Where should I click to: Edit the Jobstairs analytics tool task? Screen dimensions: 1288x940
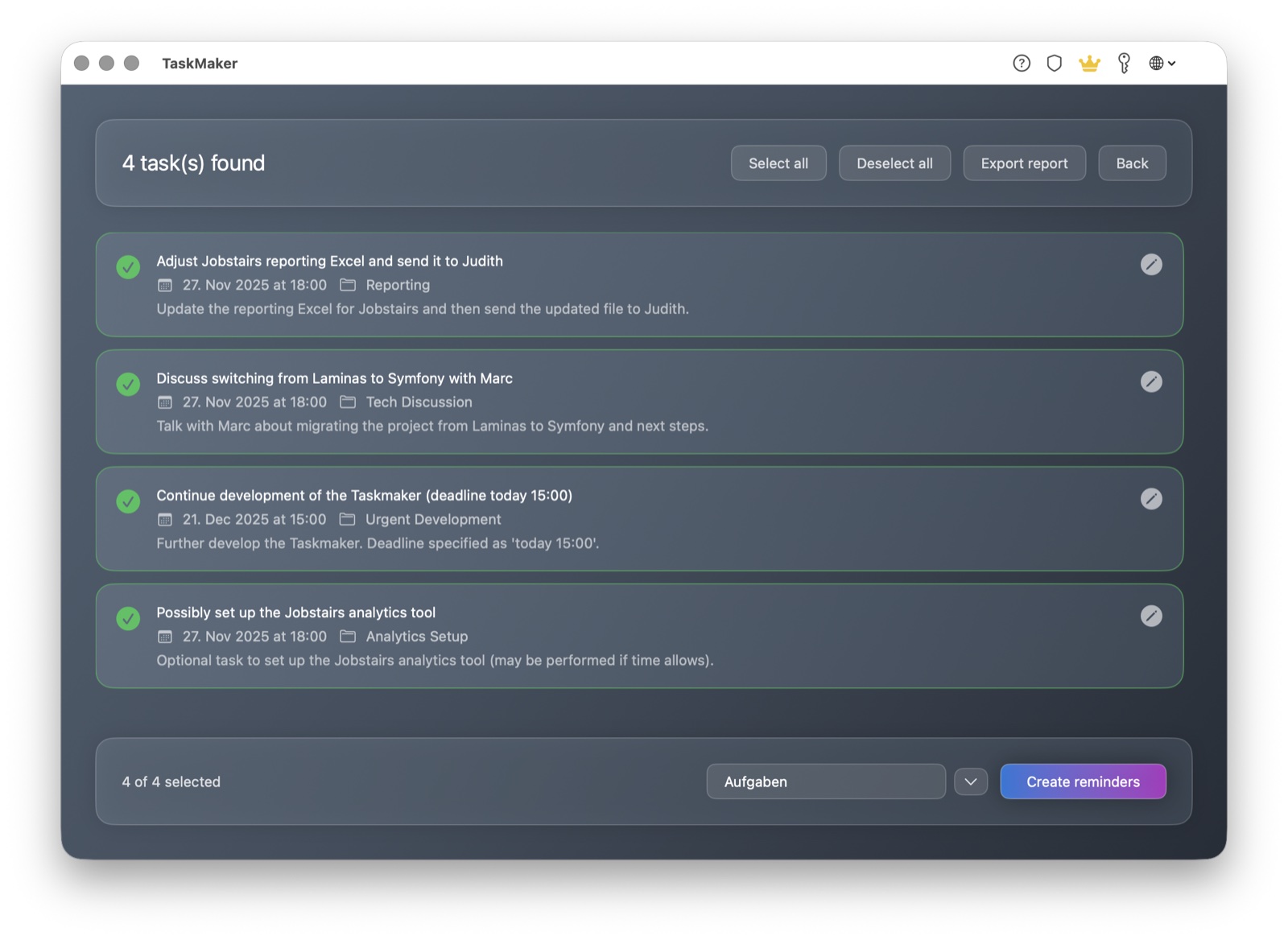1152,616
